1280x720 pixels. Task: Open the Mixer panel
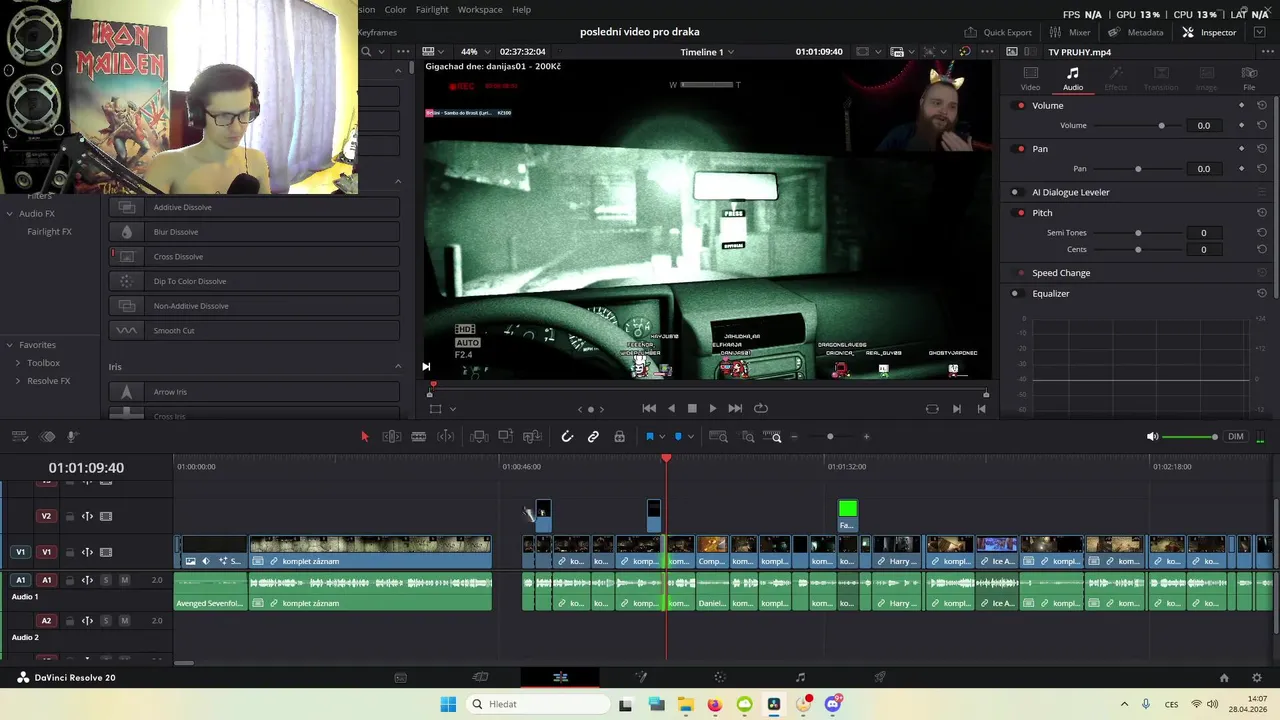point(1070,32)
